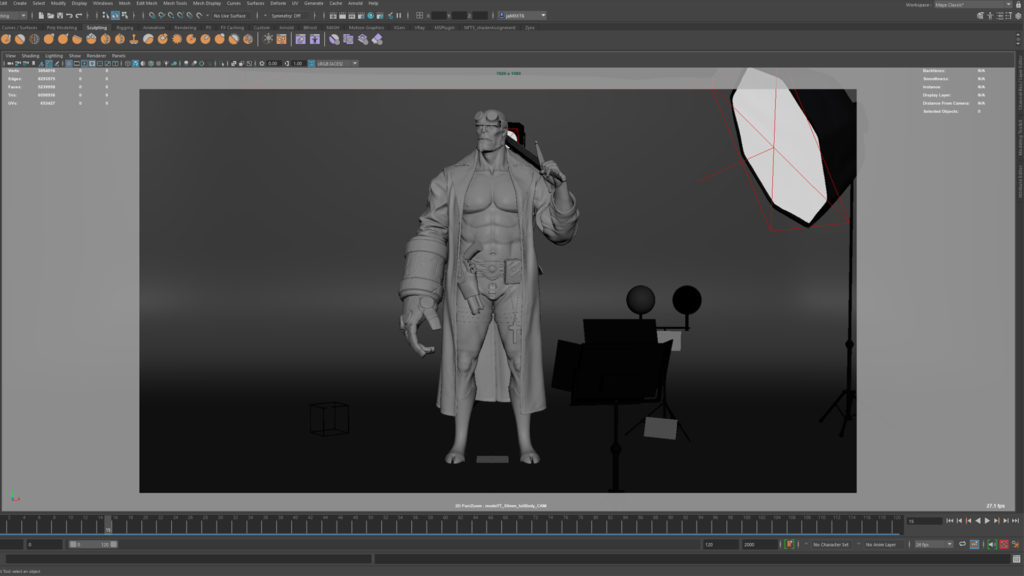Switch to the Rigging shelf tab

point(125,28)
